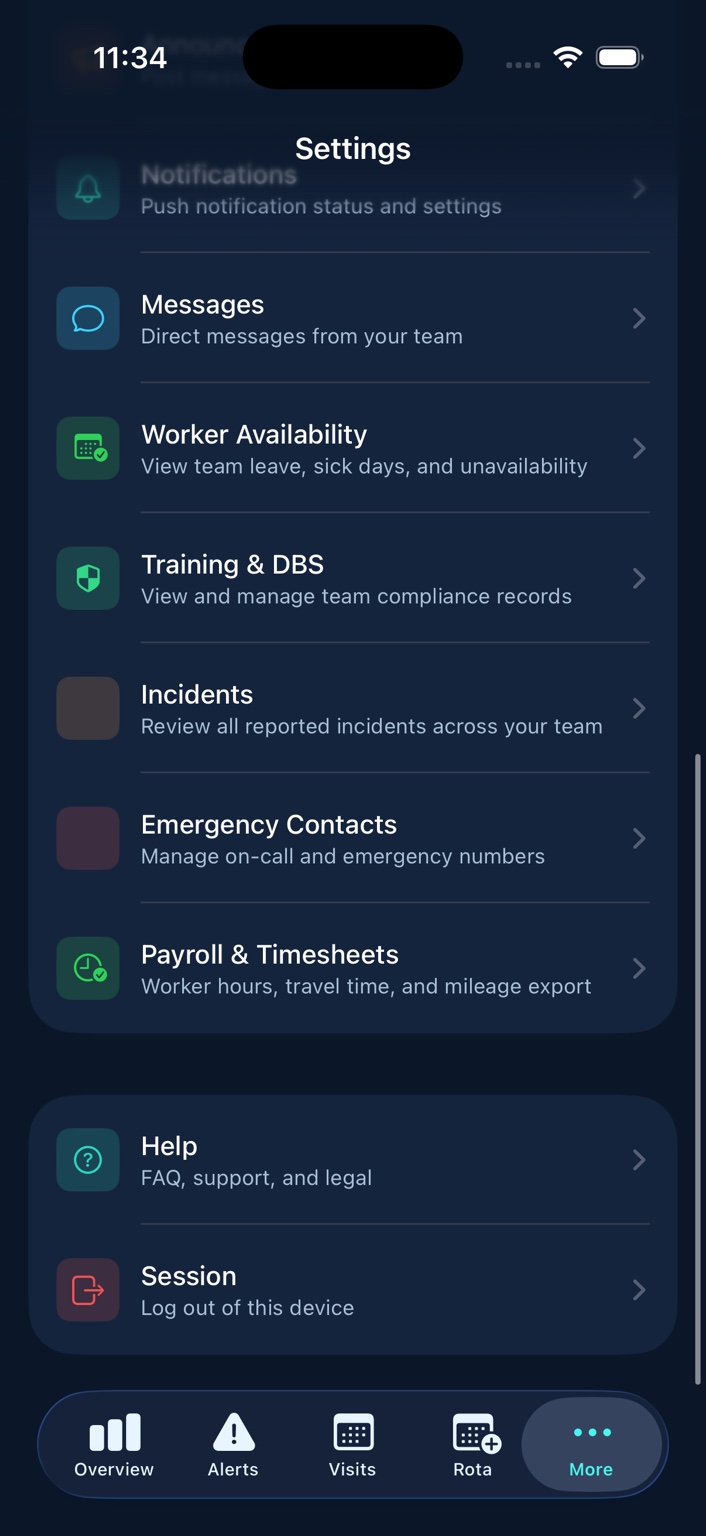
Task: Tap the Settings page title
Action: (353, 148)
